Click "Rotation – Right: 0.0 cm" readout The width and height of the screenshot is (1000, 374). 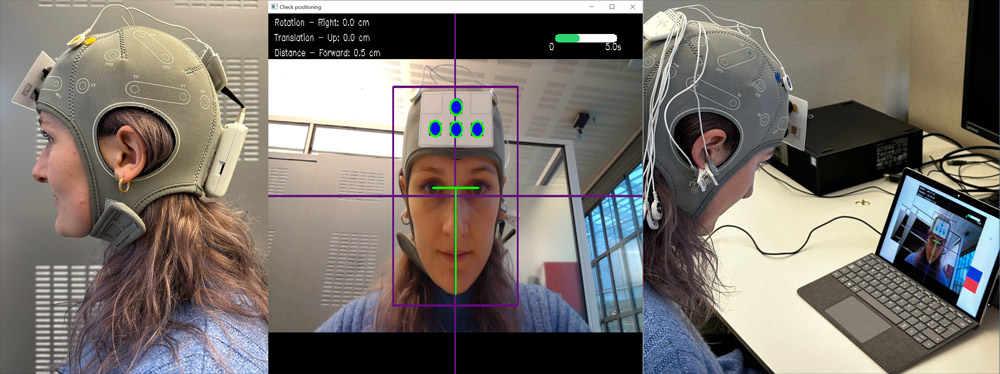tap(322, 22)
